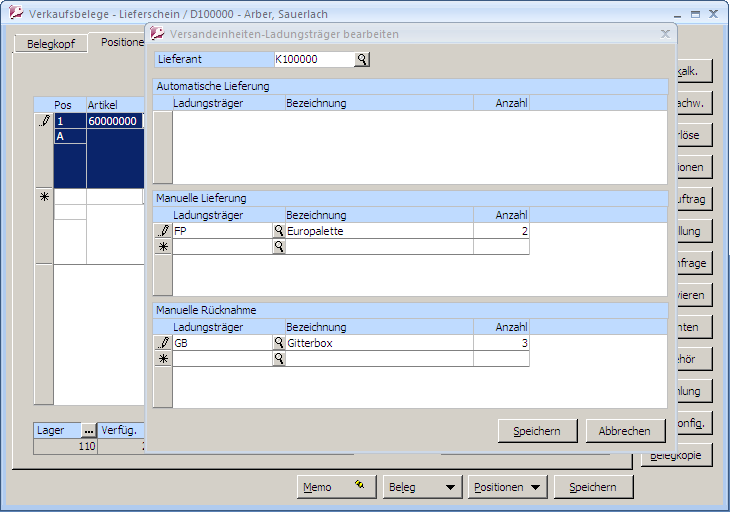Open lookup for FP Ladungsträger row

pos(279,231)
